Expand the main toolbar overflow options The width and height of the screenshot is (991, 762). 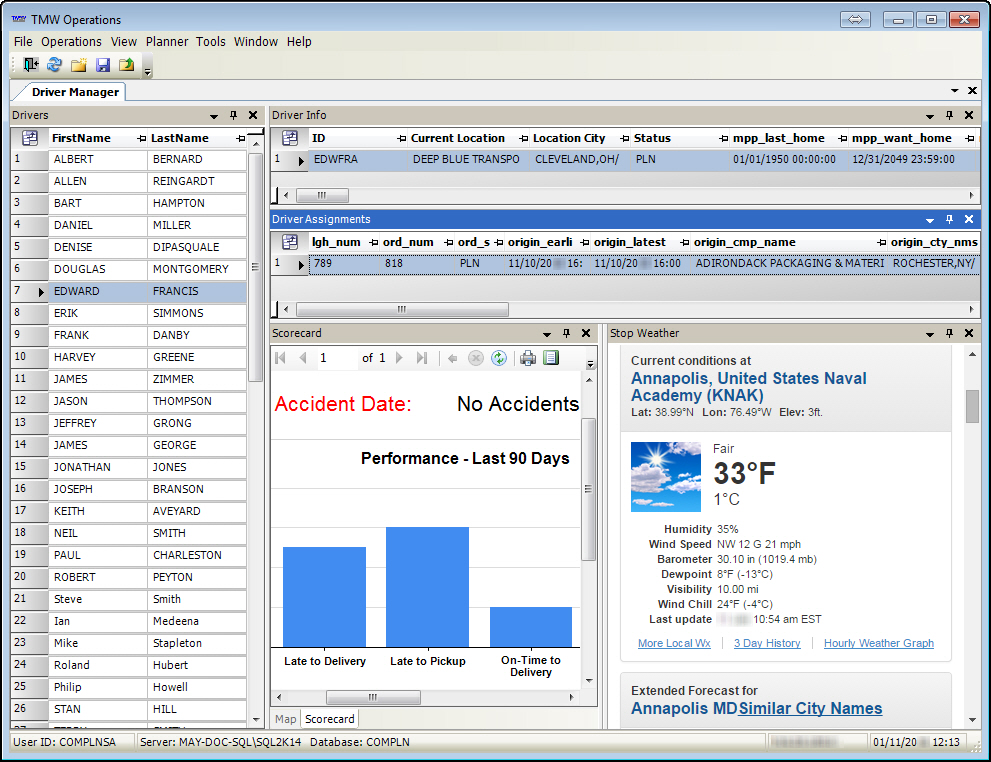(x=148, y=70)
